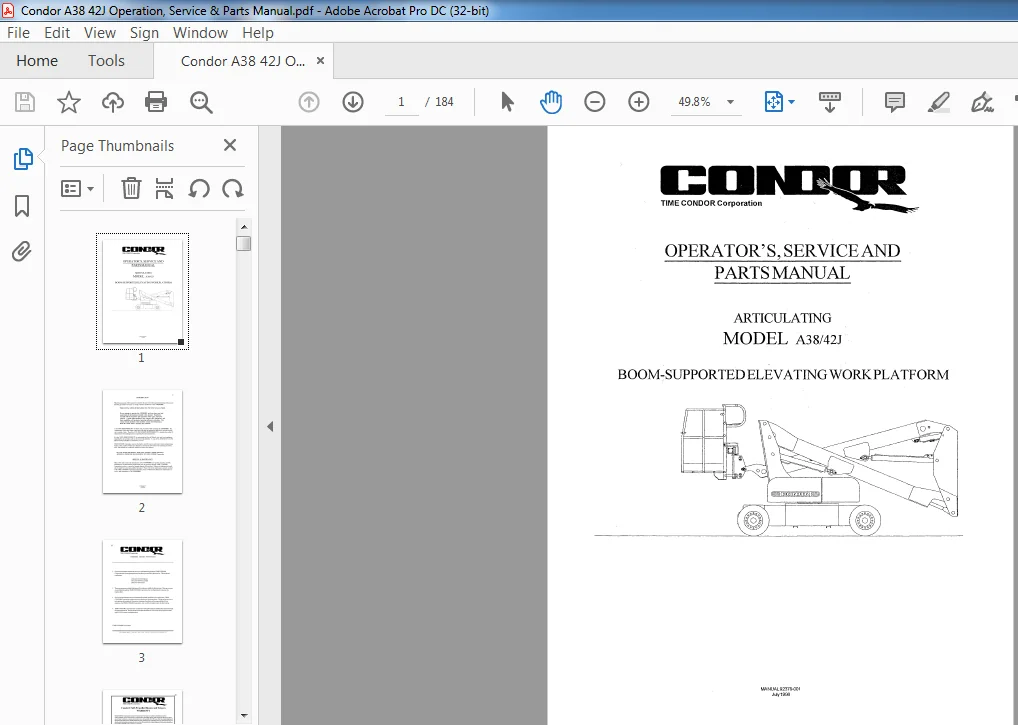Click the Page Thumbnails panel title
The image size is (1018, 725).
(118, 145)
